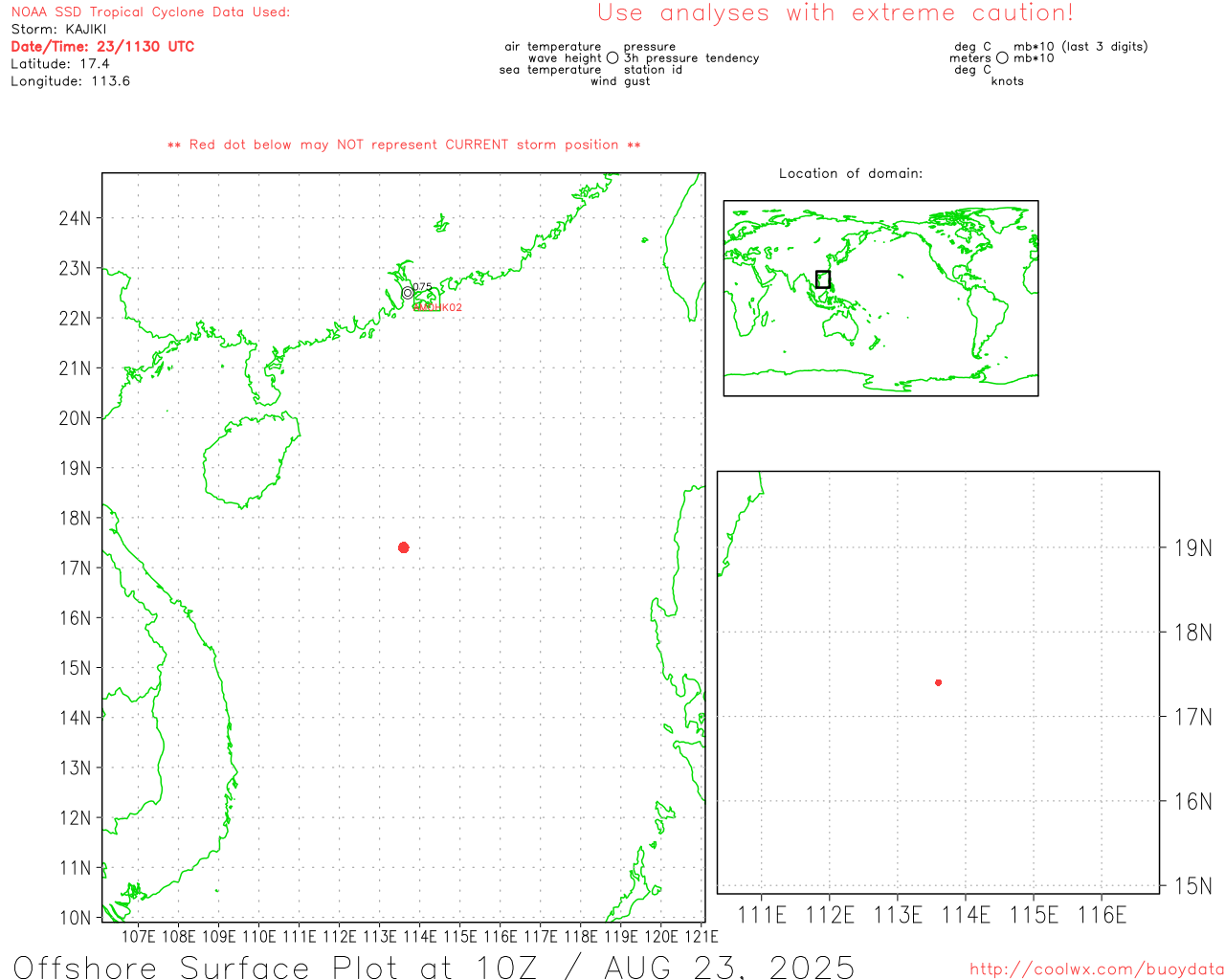Click the station plot legend circle near 'wave height'
Image resolution: width=1225 pixels, height=980 pixels.
coord(612,58)
